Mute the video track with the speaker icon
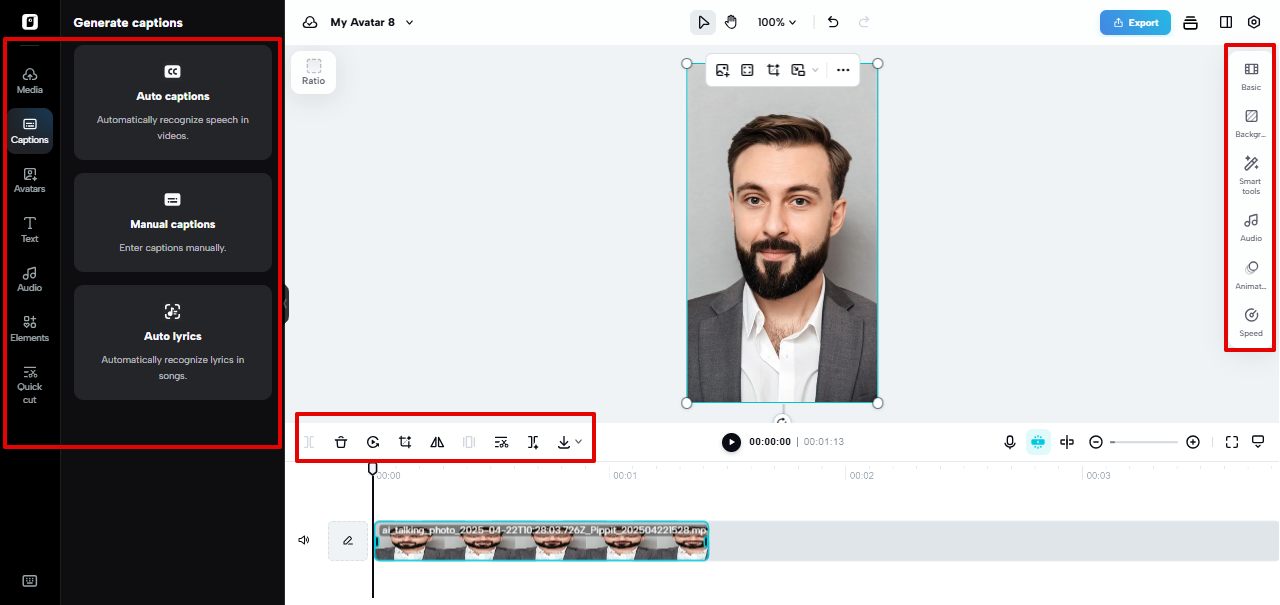The height and width of the screenshot is (605, 1280). click(x=303, y=540)
